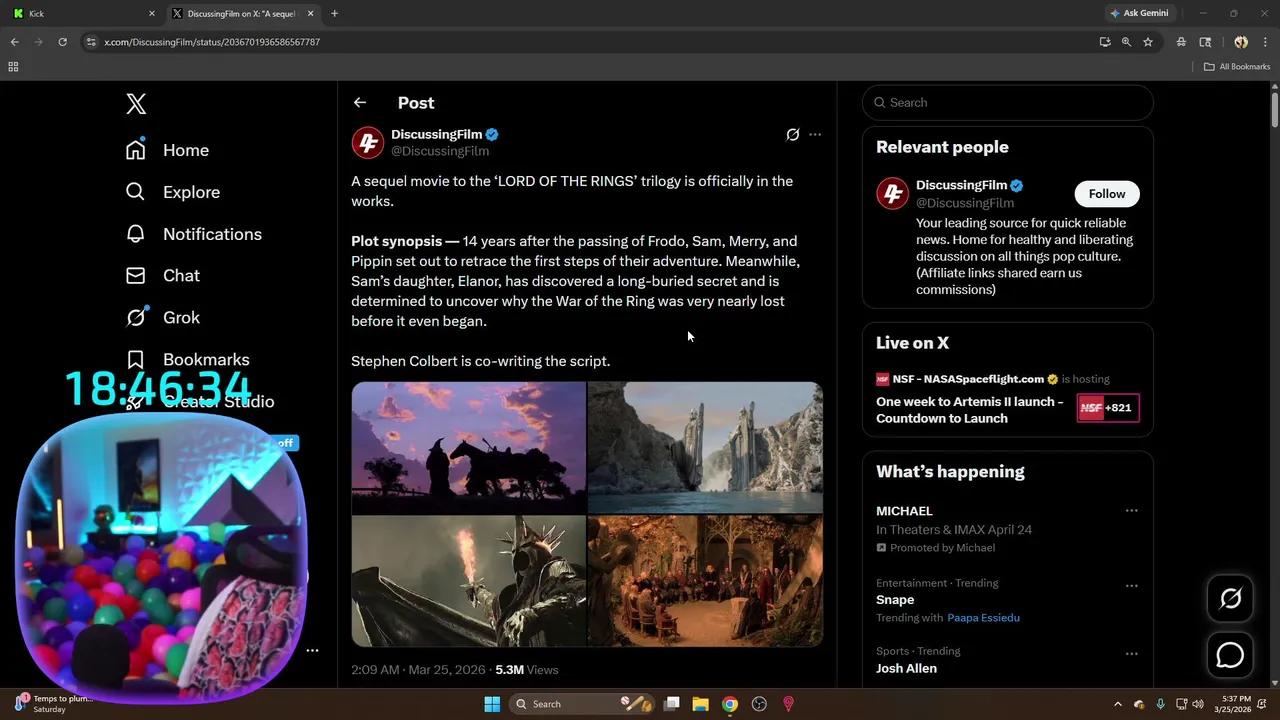
Task: Open the Council of Elrond image
Action: [706, 581]
